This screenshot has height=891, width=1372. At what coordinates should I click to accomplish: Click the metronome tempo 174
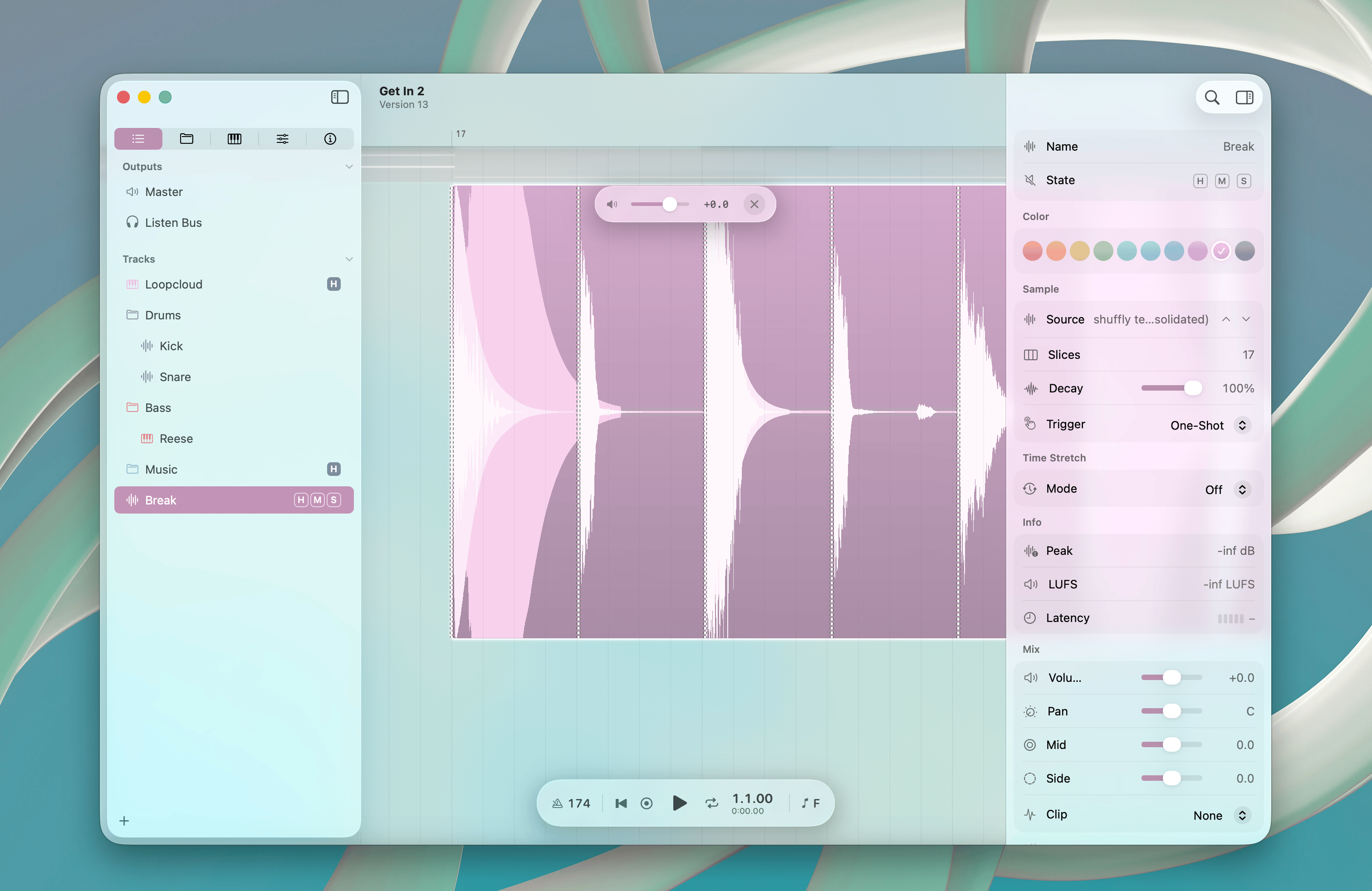click(x=571, y=803)
